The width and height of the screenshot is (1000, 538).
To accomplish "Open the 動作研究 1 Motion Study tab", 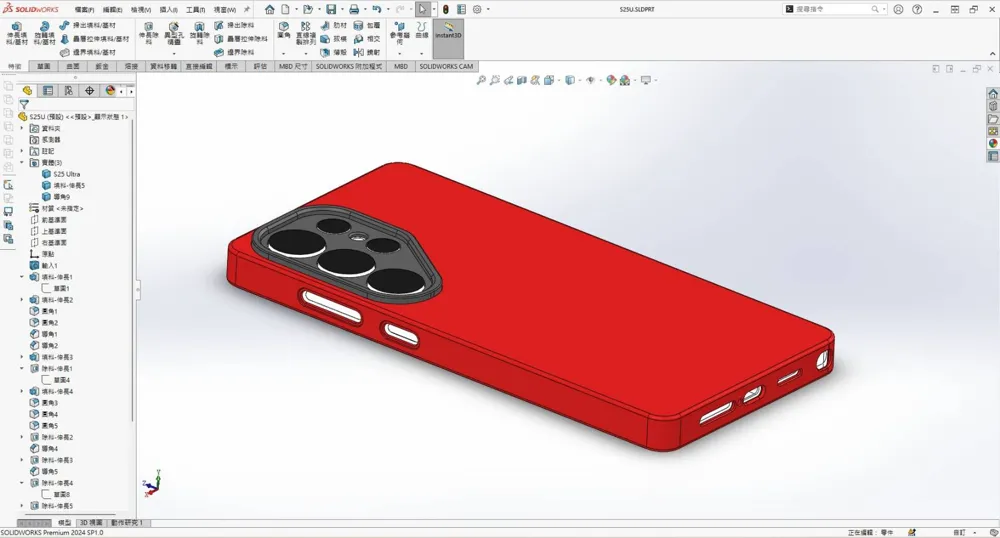I will 127,523.
